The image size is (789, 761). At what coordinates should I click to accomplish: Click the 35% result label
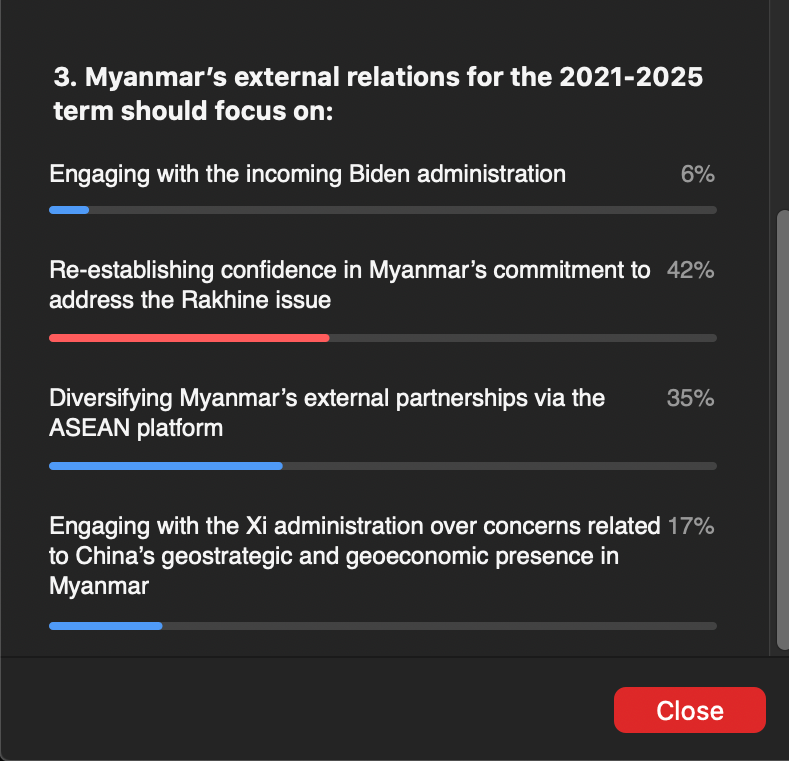click(690, 398)
